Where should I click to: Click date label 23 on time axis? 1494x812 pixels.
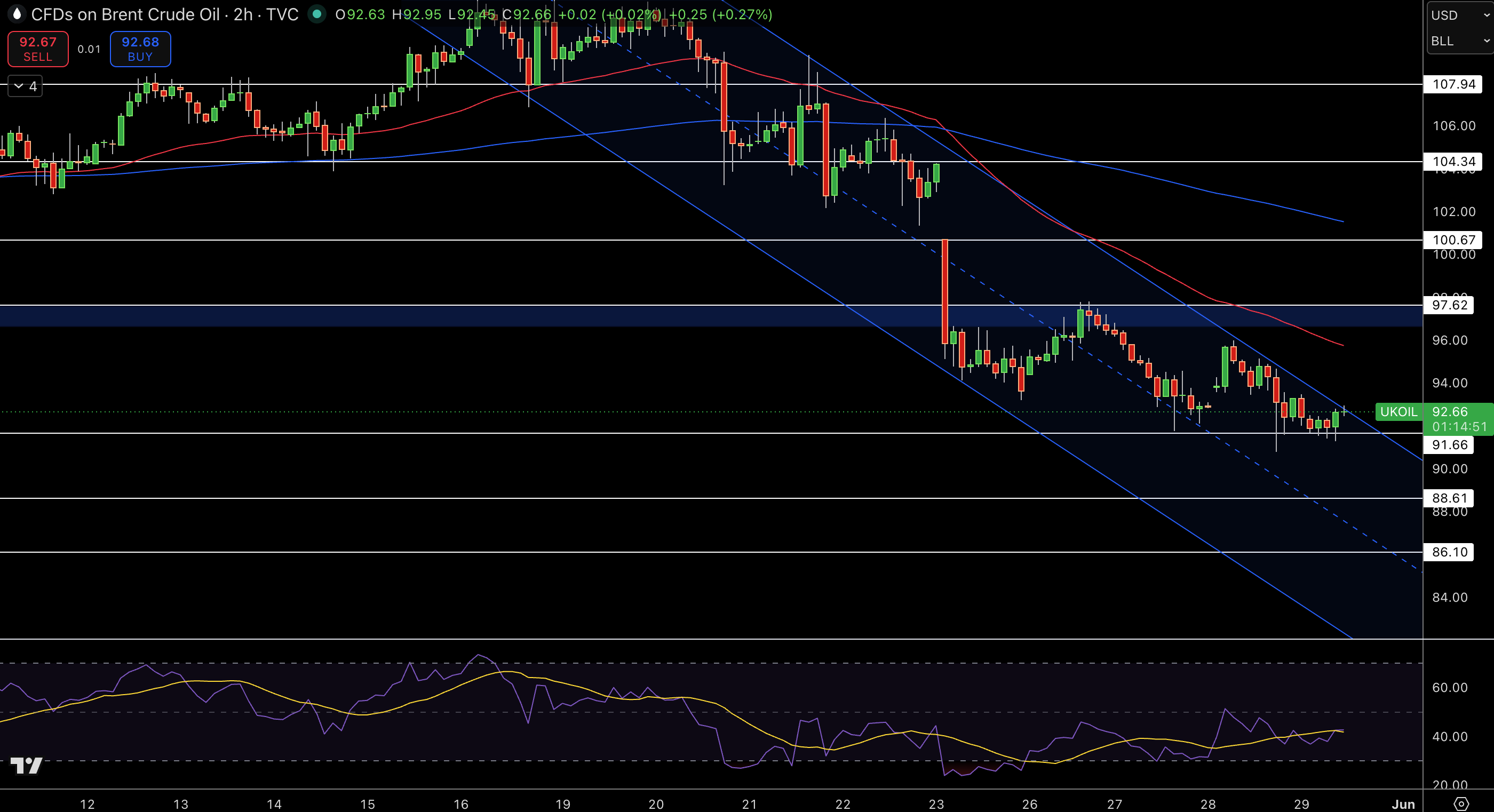936,804
